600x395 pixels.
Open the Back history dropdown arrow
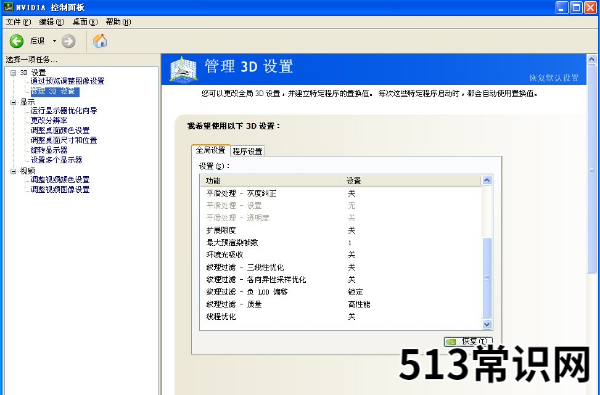[x=54, y=41]
